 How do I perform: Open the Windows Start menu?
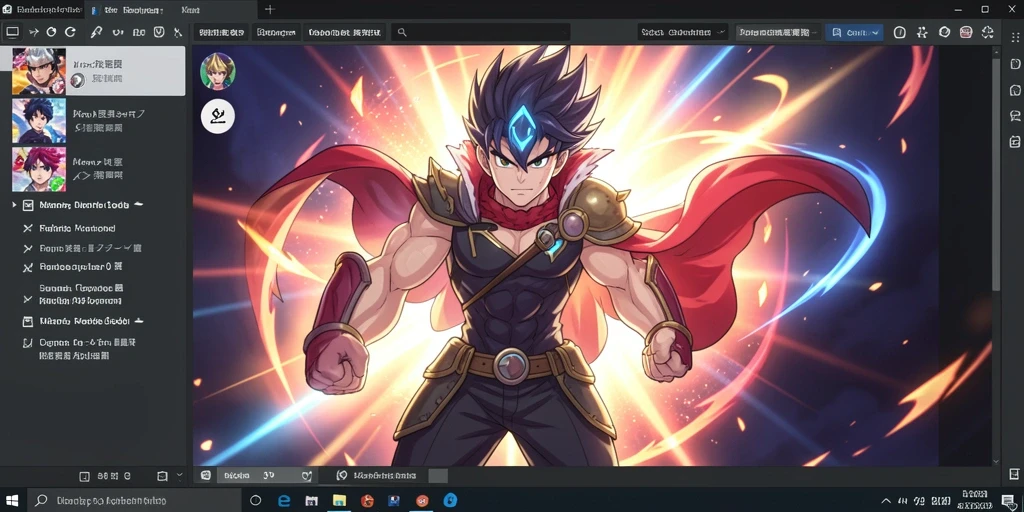click(13, 500)
